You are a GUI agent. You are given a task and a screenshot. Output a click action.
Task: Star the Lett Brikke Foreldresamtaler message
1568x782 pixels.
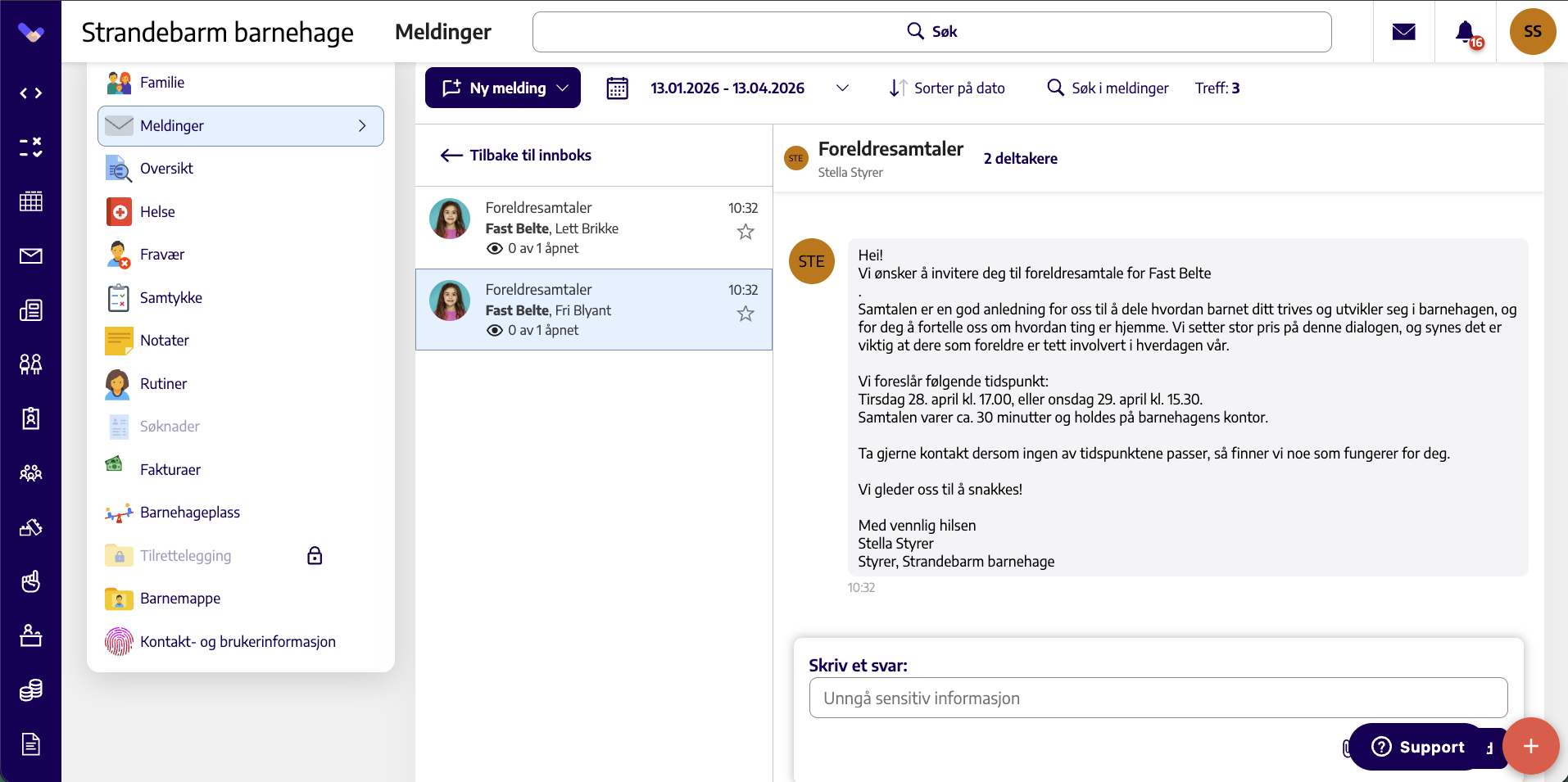click(745, 232)
